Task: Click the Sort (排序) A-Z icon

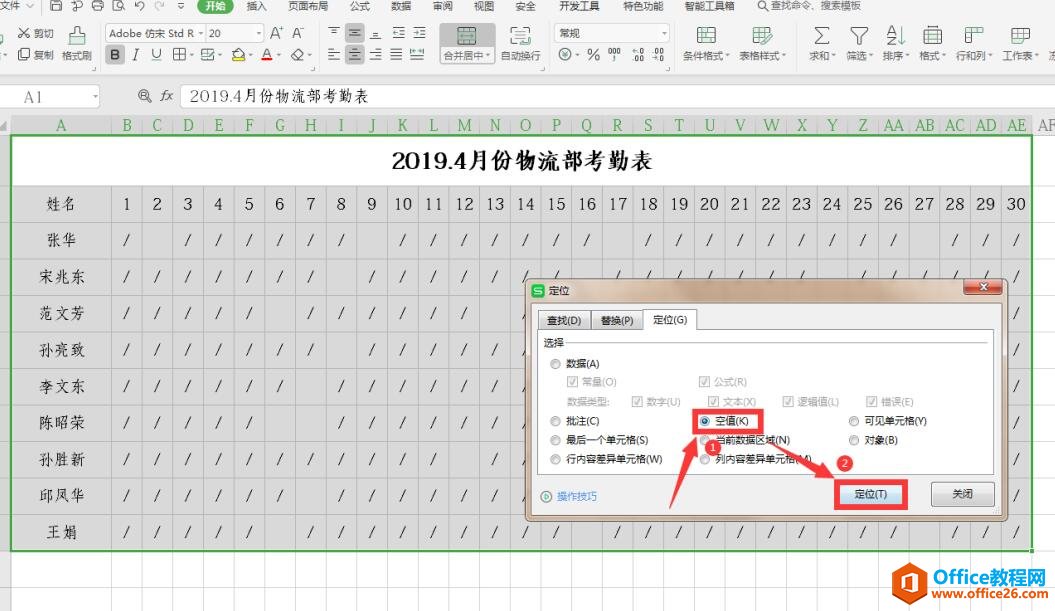Action: 896,36
